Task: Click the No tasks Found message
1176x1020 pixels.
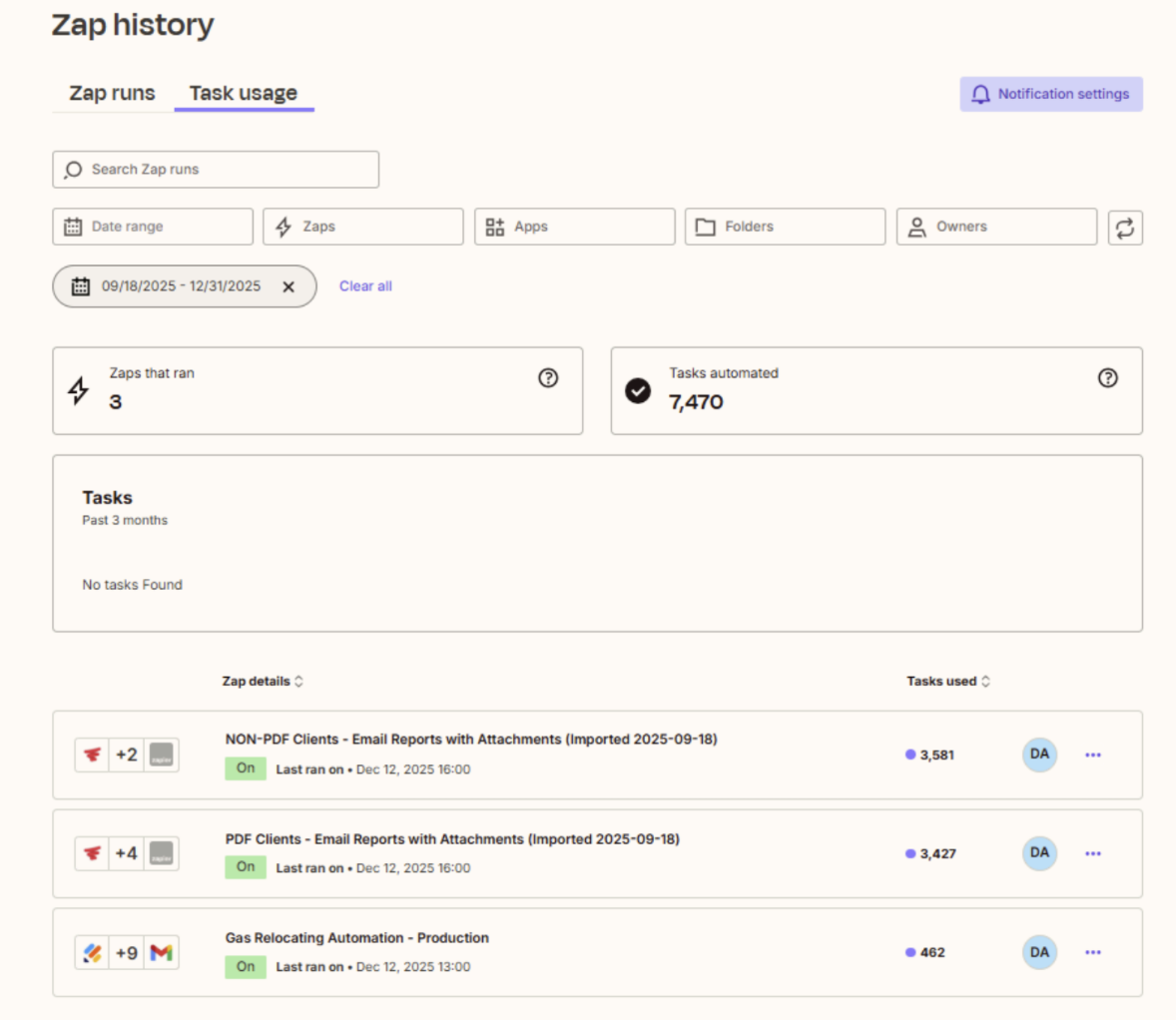Action: 132,585
